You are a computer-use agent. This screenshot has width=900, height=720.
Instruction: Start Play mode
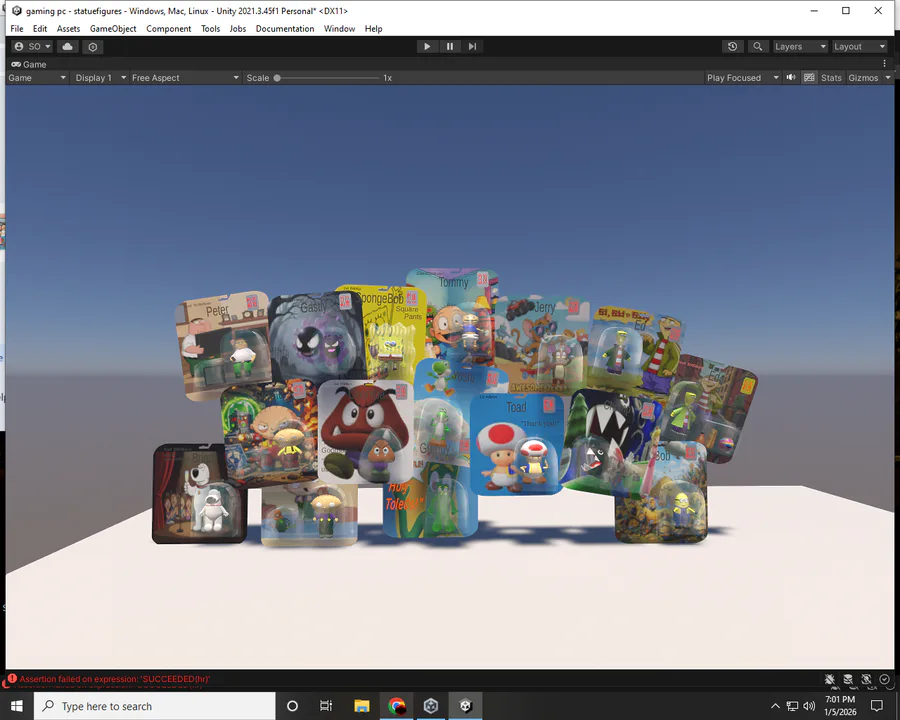point(427,47)
